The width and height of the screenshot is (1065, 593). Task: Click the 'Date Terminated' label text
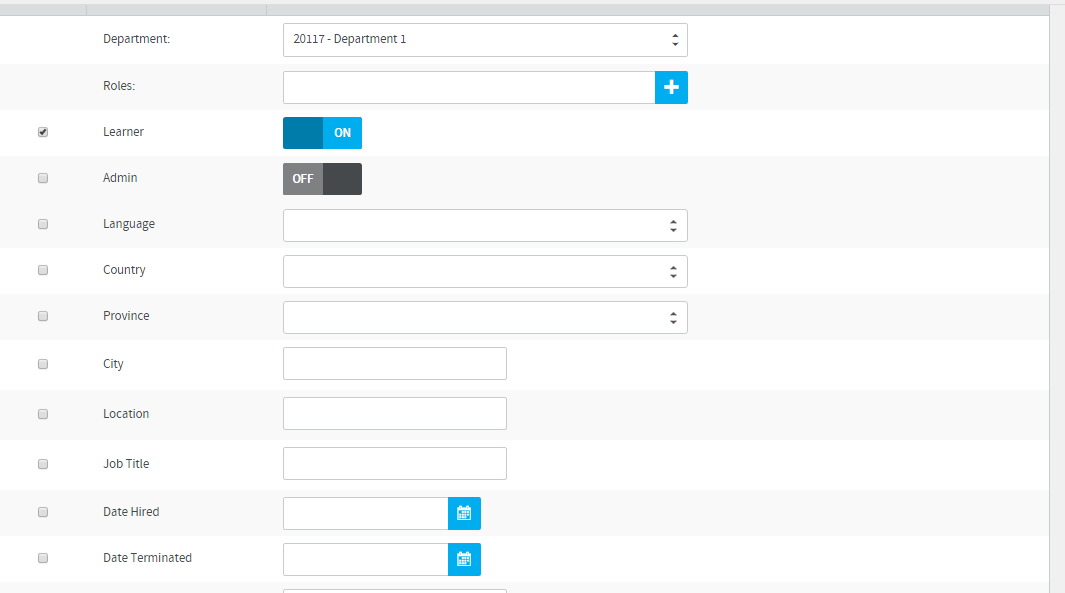pos(147,558)
